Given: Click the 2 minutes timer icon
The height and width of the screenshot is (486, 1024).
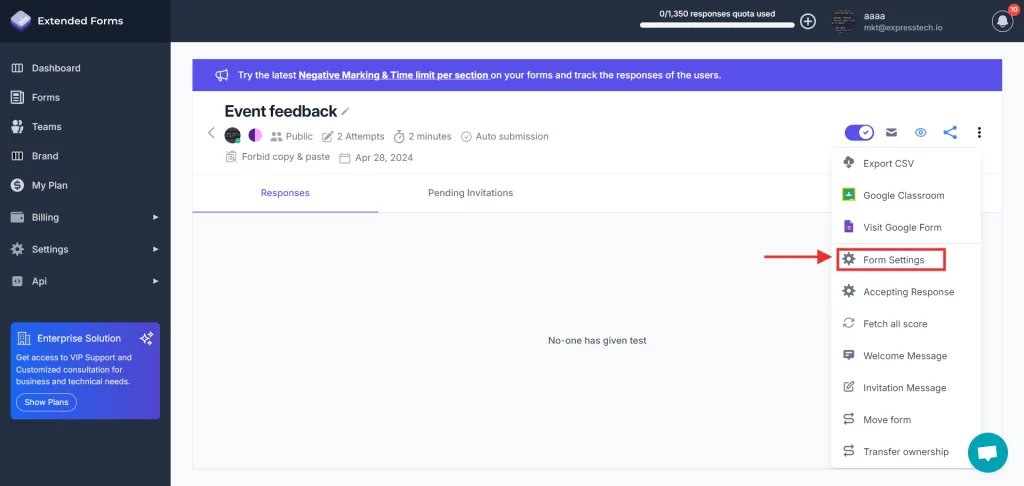Looking at the screenshot, I should pyautogui.click(x=398, y=137).
